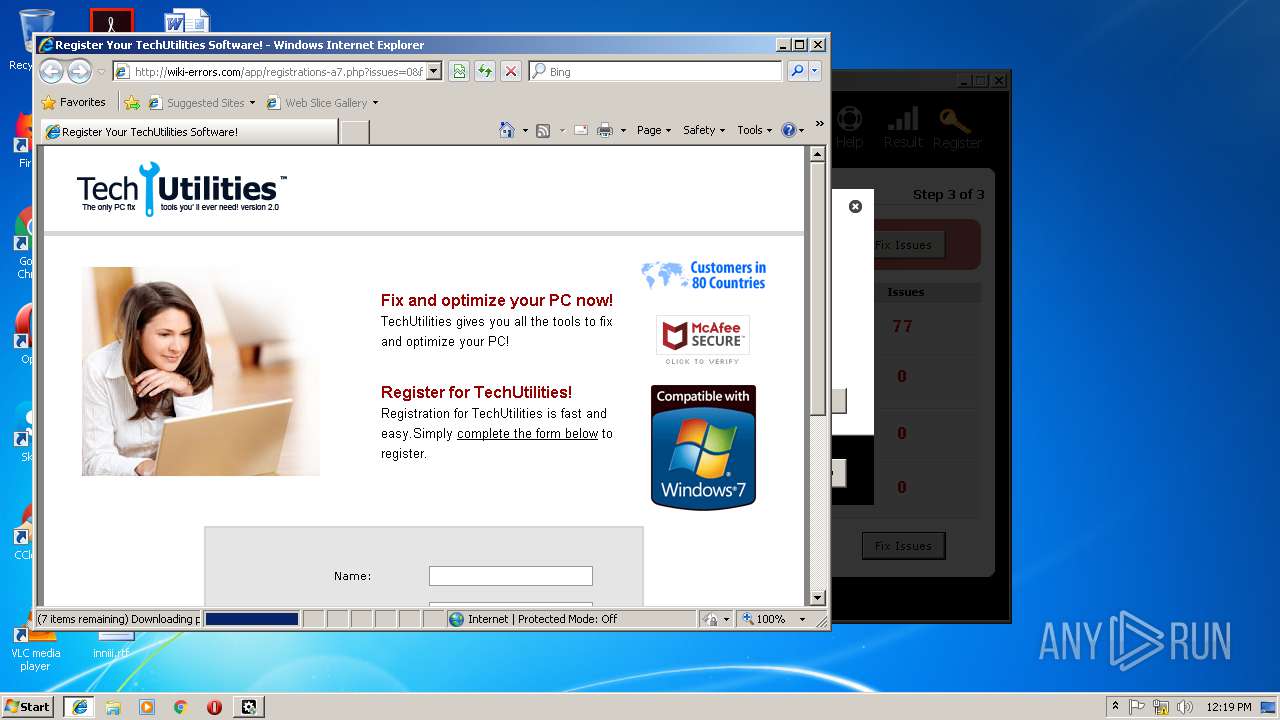Screen dimensions: 1280x720
Task: Open the Windows Start button
Action: click(x=28, y=706)
